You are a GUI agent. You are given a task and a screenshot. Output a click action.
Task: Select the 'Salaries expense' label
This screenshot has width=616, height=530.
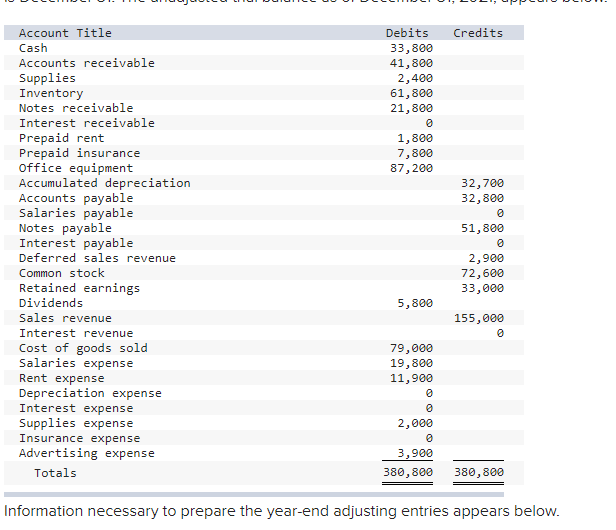(x=76, y=363)
